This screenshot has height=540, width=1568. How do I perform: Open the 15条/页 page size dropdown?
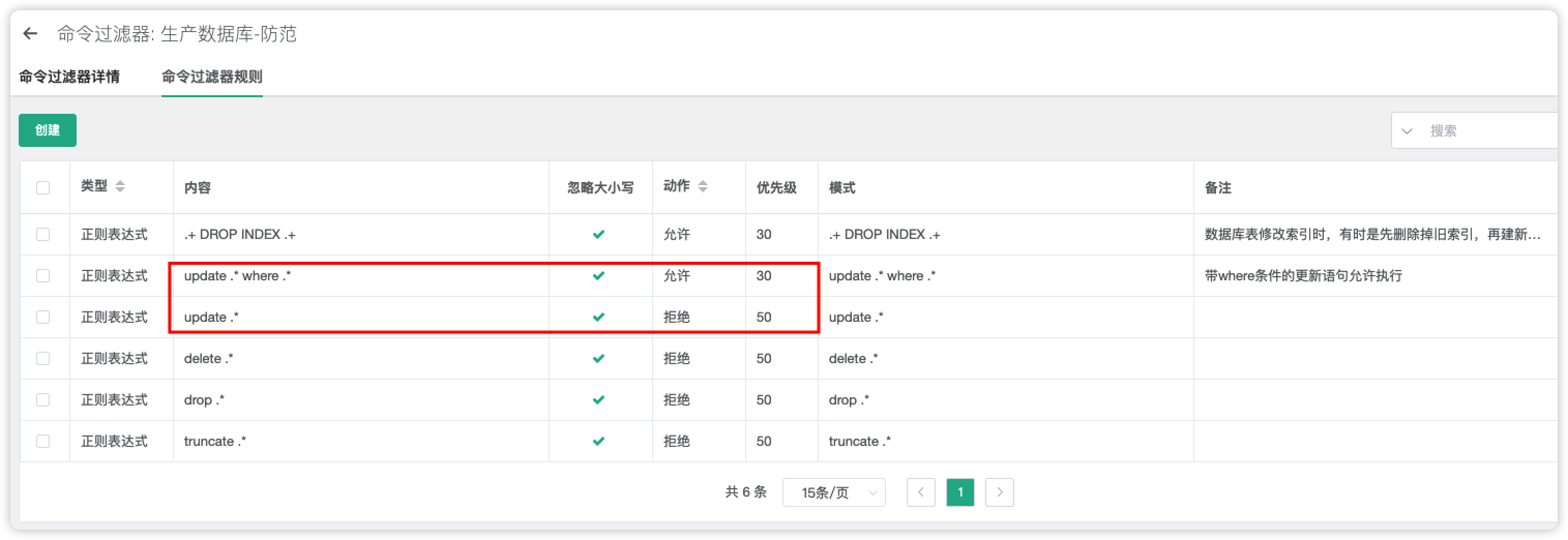(x=834, y=492)
